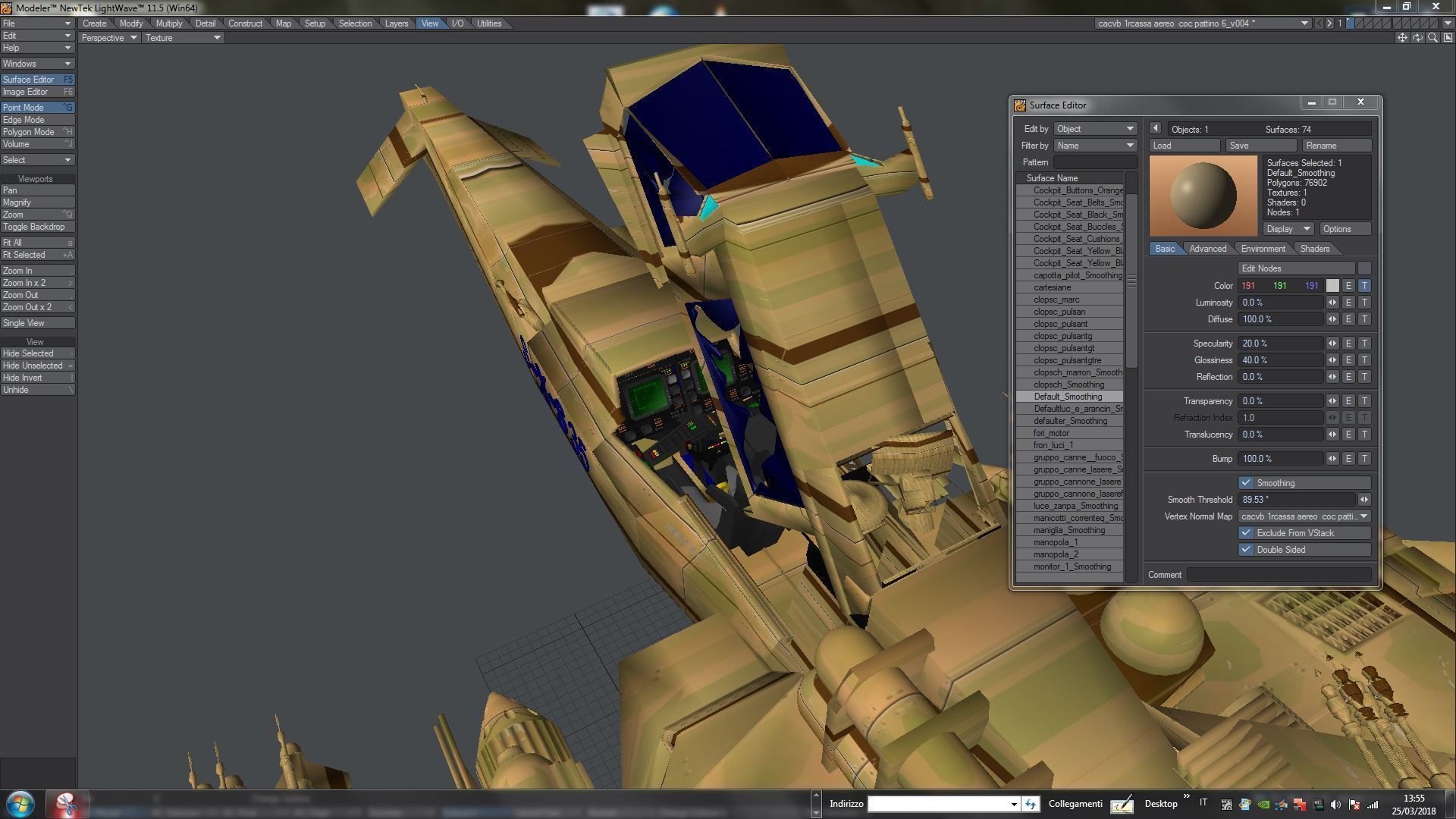Open the Multiply tab
This screenshot has height=819, width=1456.
click(x=169, y=24)
